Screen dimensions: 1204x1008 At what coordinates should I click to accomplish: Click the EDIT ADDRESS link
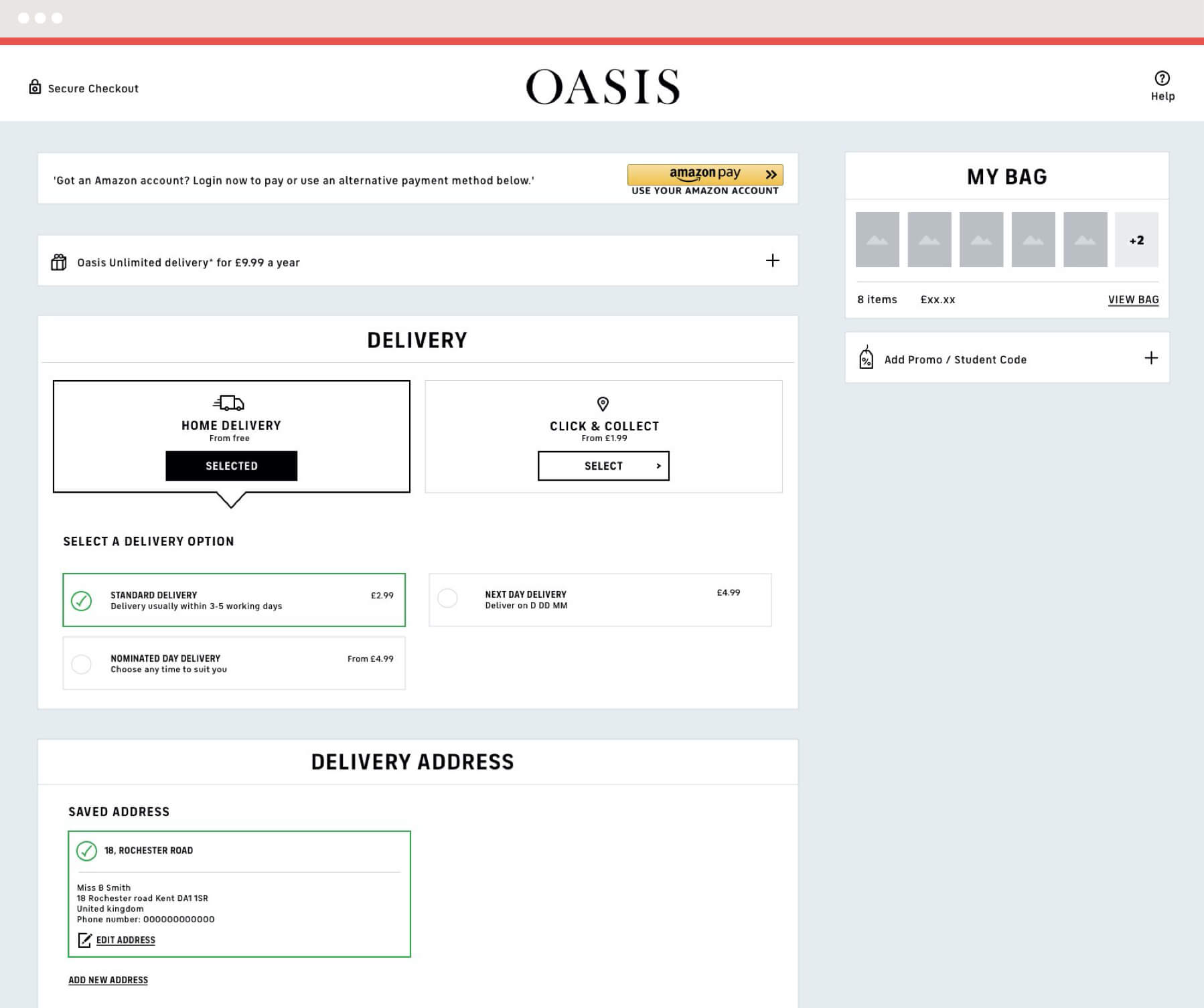click(x=126, y=940)
